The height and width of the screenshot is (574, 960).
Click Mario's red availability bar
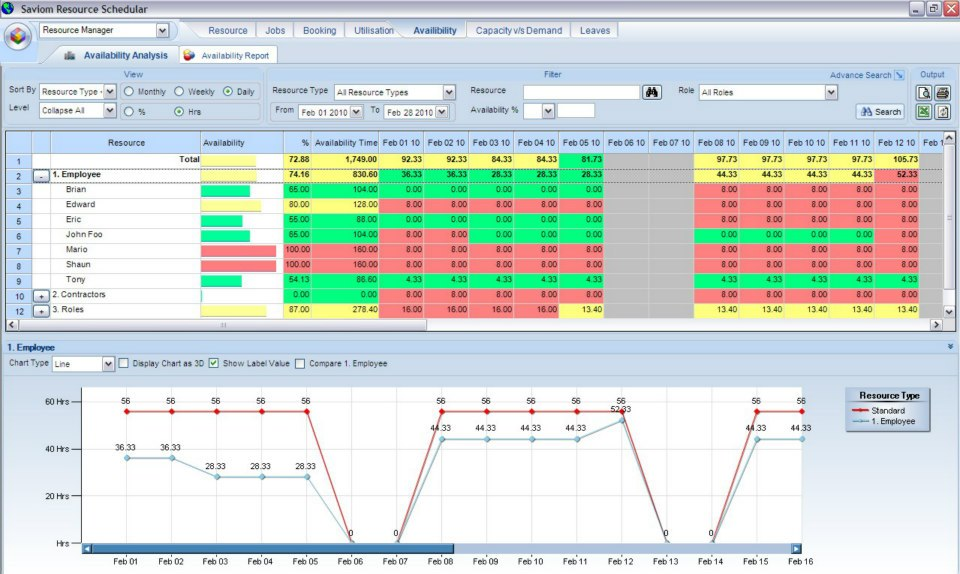pyautogui.click(x=239, y=251)
